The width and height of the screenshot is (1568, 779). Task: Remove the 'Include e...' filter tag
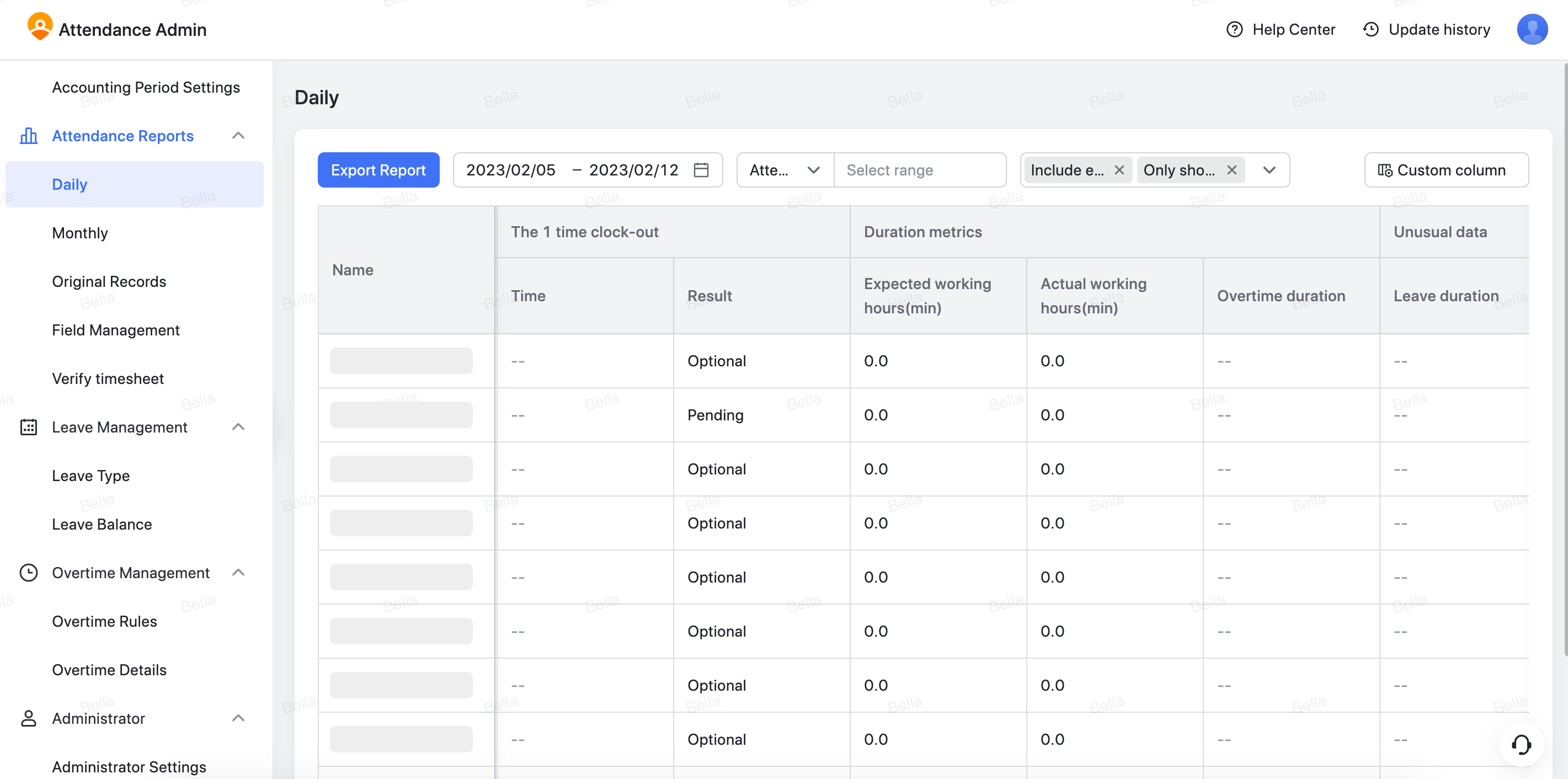point(1119,170)
